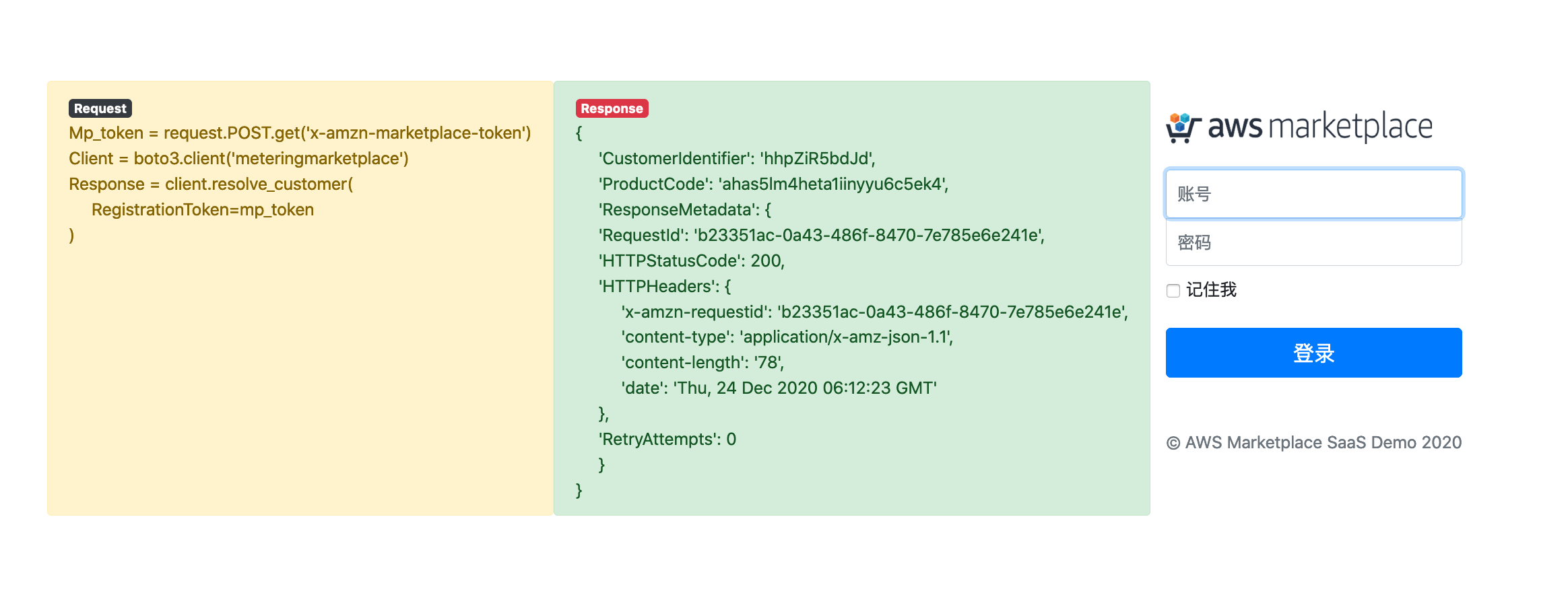The width and height of the screenshot is (1568, 591).
Task: Click the 'CustomerIdentifier' response line
Action: 737,159
